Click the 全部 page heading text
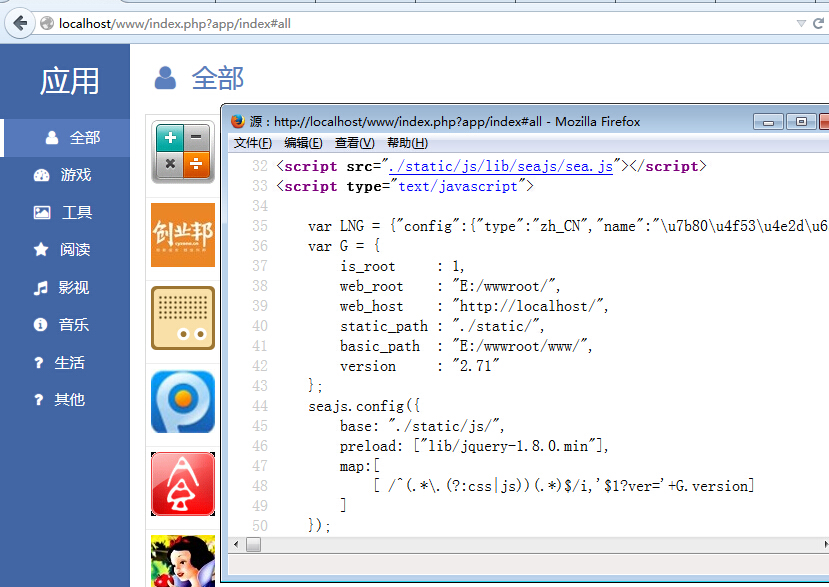This screenshot has height=587, width=829. 217,78
